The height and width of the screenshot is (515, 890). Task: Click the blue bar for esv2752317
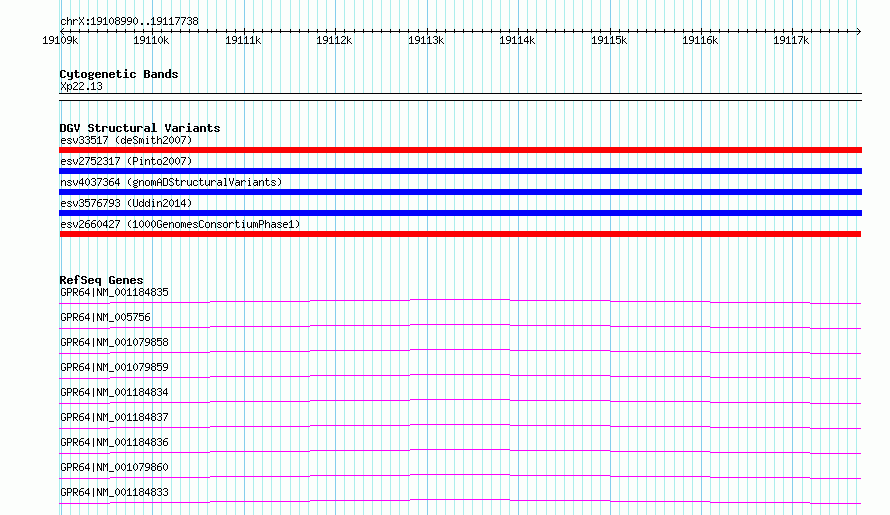coord(460,171)
